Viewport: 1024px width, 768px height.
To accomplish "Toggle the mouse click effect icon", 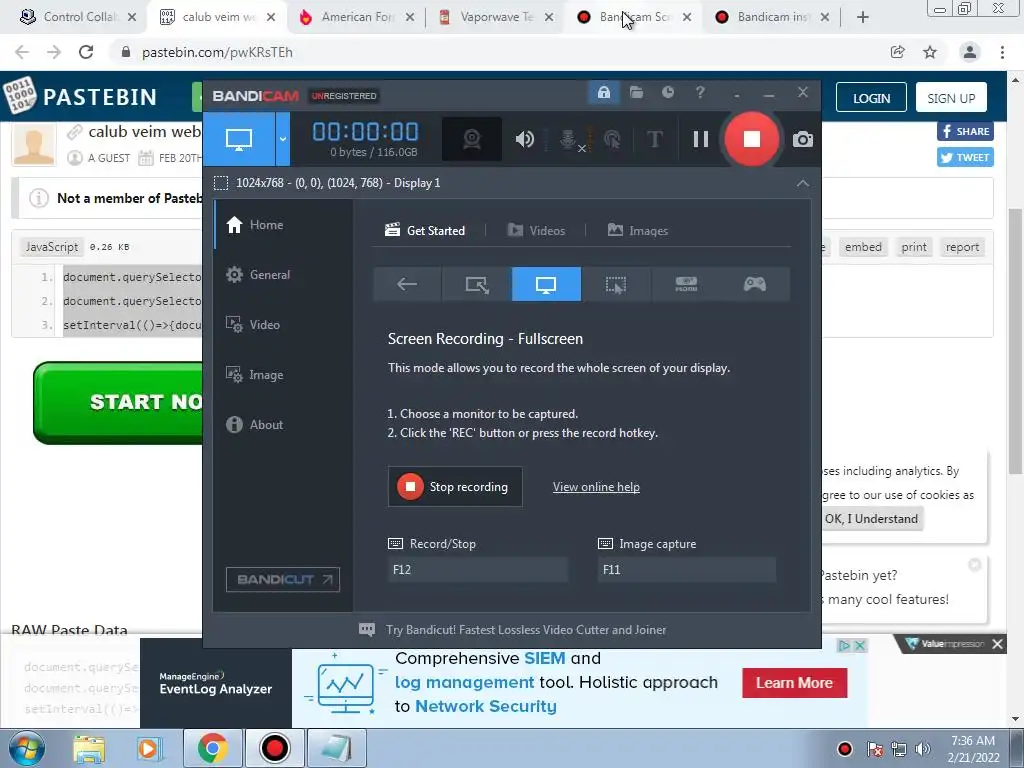I will coord(612,139).
